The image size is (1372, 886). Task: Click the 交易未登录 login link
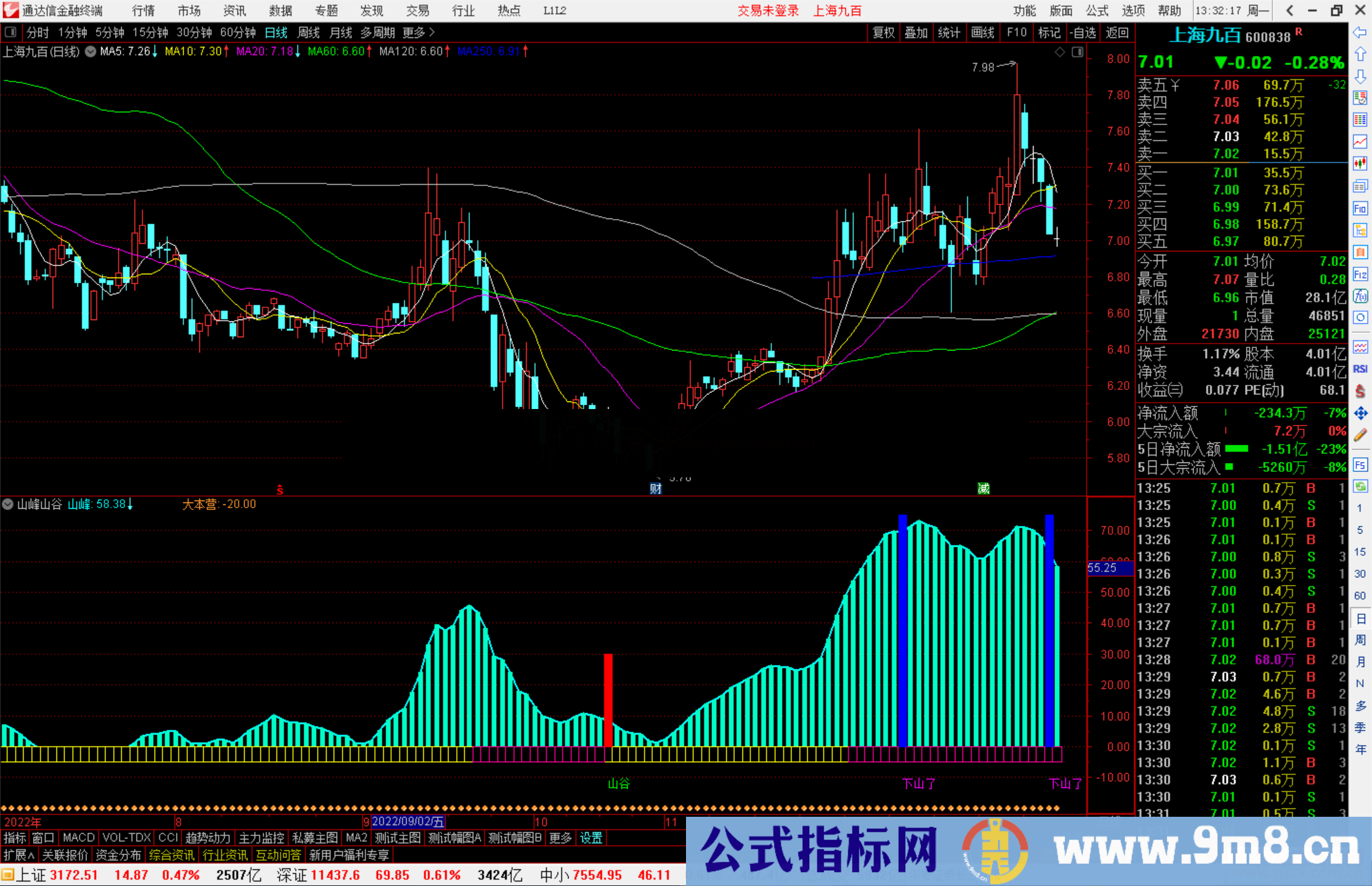click(768, 11)
